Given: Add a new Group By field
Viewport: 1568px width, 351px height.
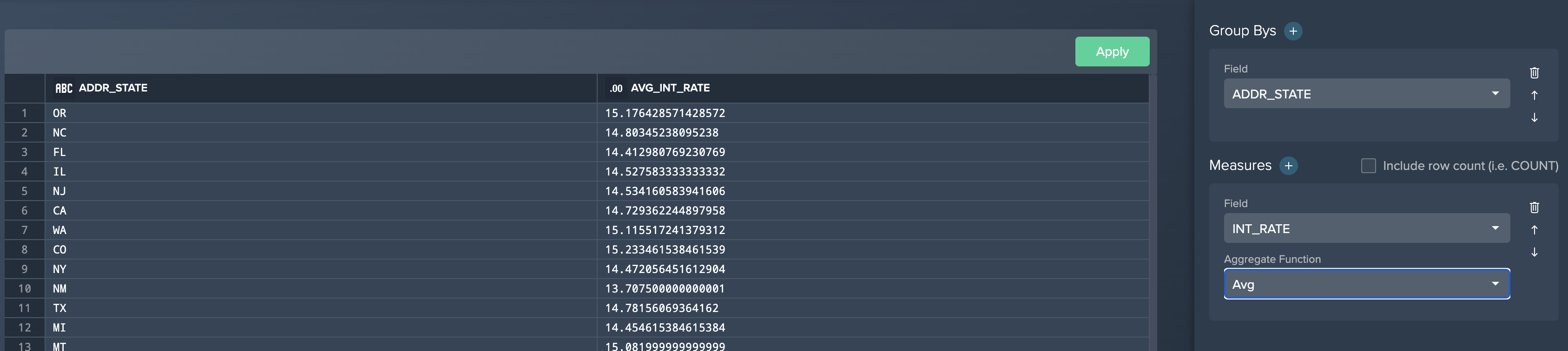Looking at the screenshot, I should click(x=1293, y=31).
